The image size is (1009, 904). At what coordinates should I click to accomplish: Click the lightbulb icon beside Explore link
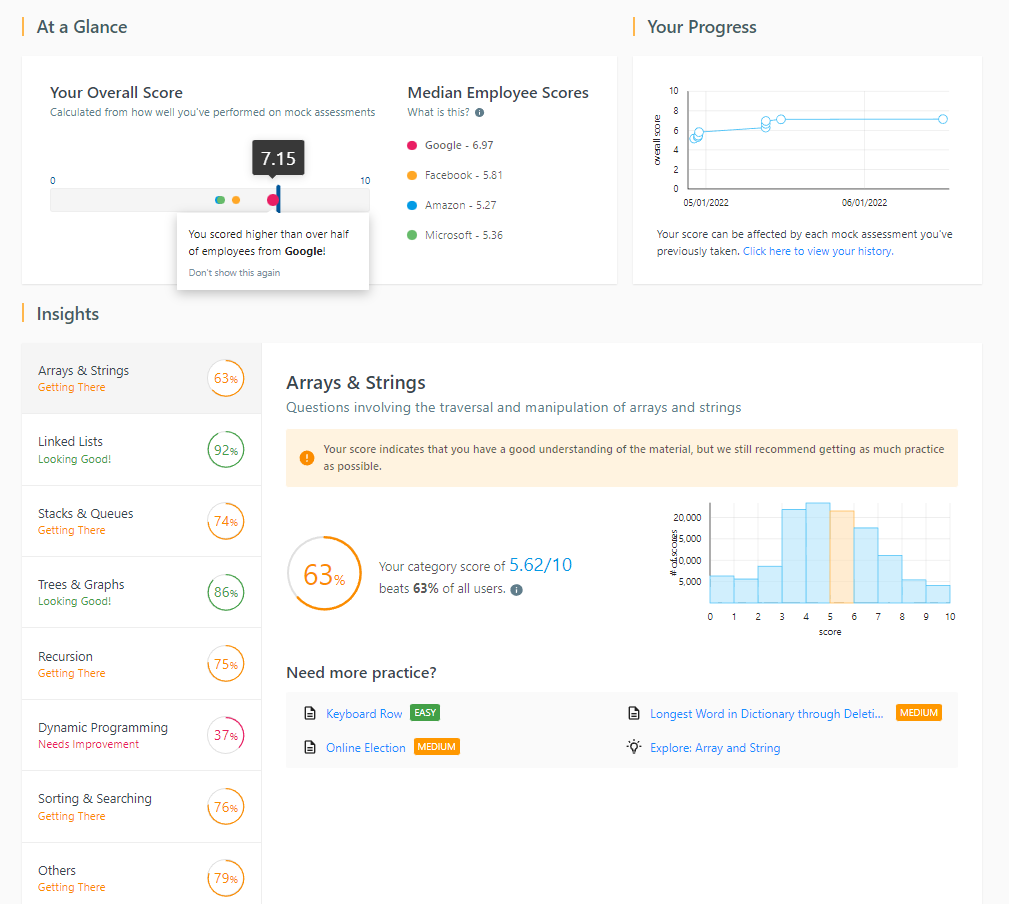633,747
